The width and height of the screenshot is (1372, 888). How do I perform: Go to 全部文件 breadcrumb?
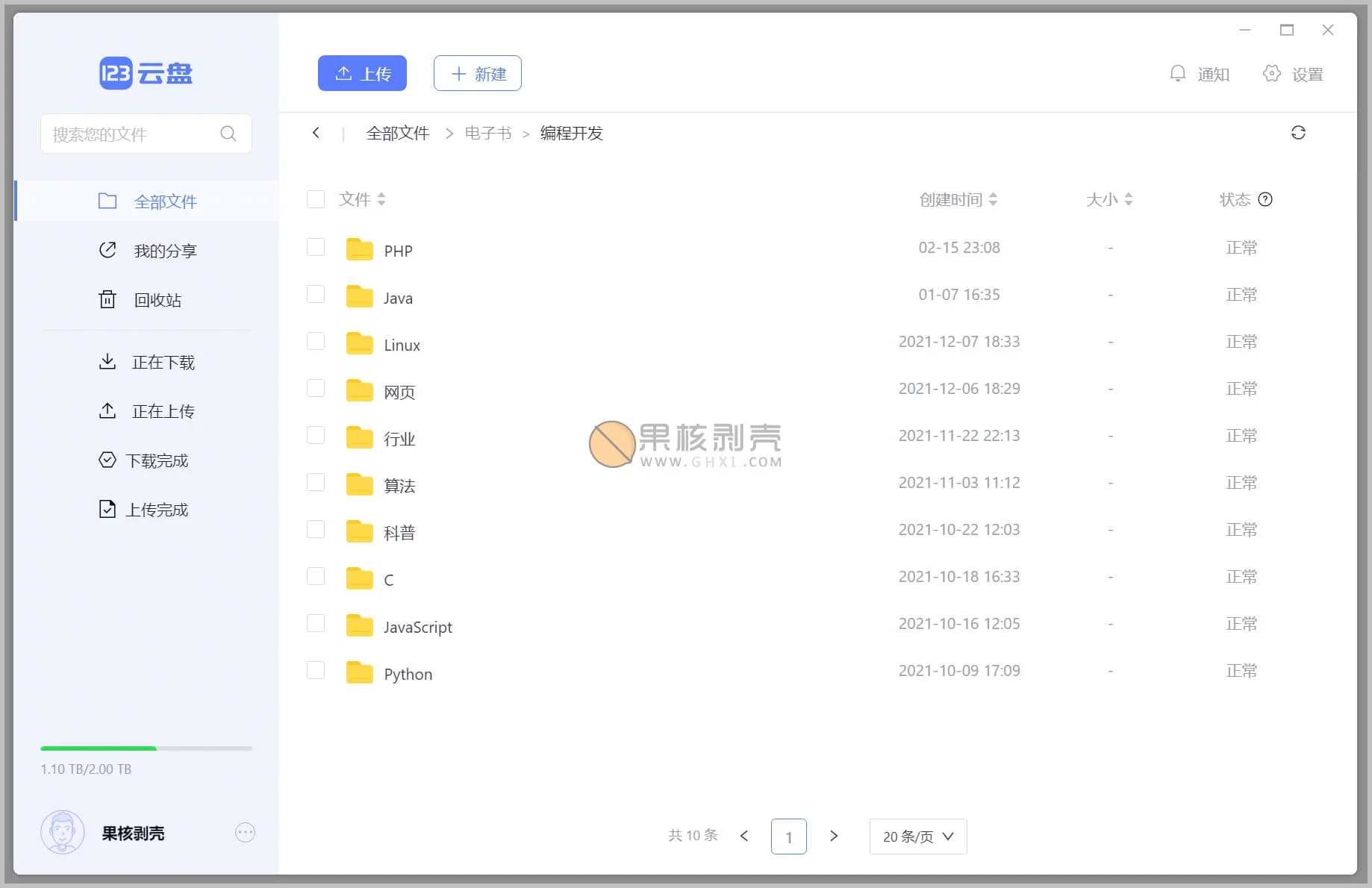tap(398, 133)
